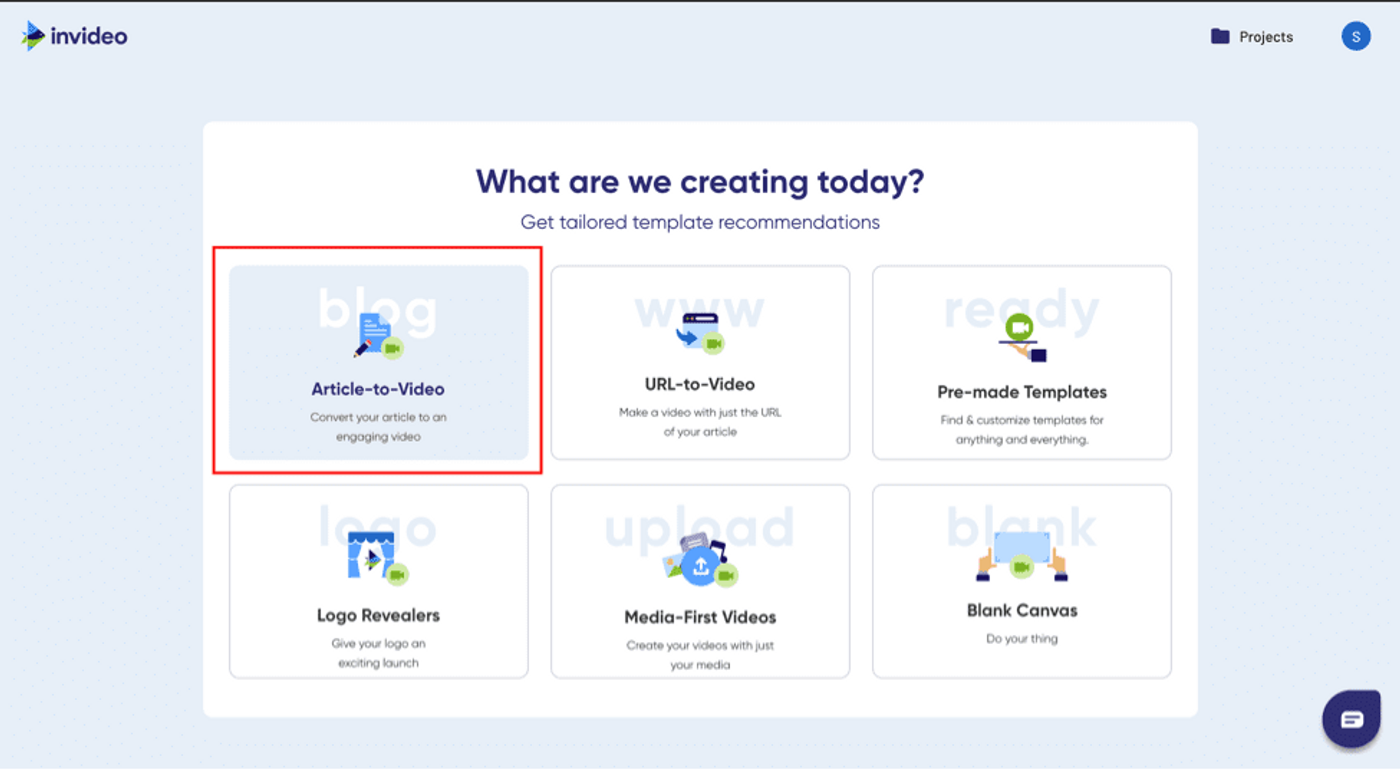Image resolution: width=1400 pixels, height=770 pixels.
Task: Pick the Logo Revealers title
Action: [378, 615]
